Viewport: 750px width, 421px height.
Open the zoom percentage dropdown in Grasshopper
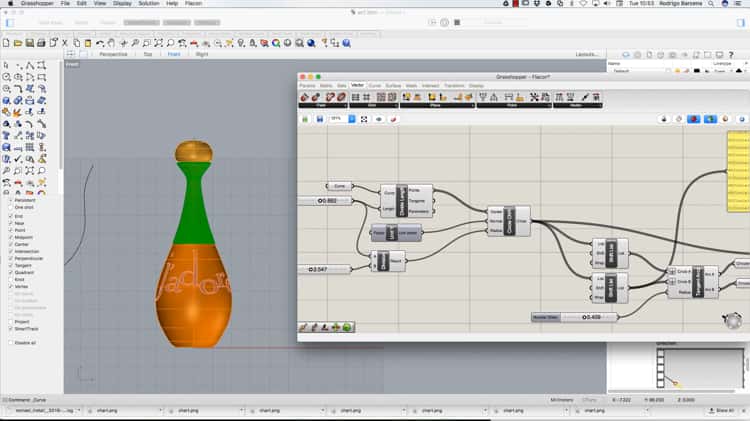(x=352, y=119)
